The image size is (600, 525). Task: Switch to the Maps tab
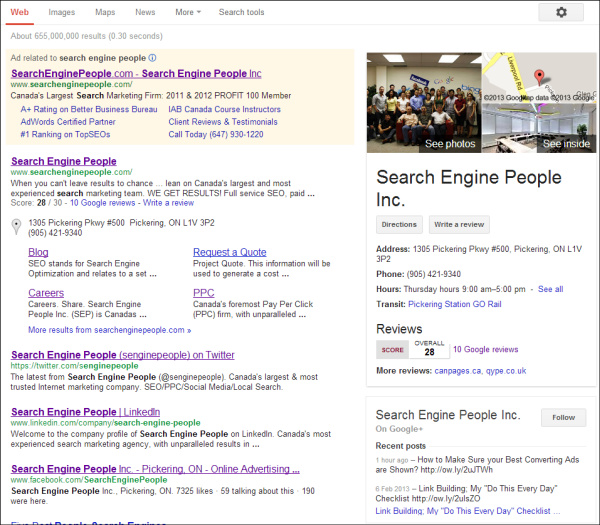tap(105, 12)
